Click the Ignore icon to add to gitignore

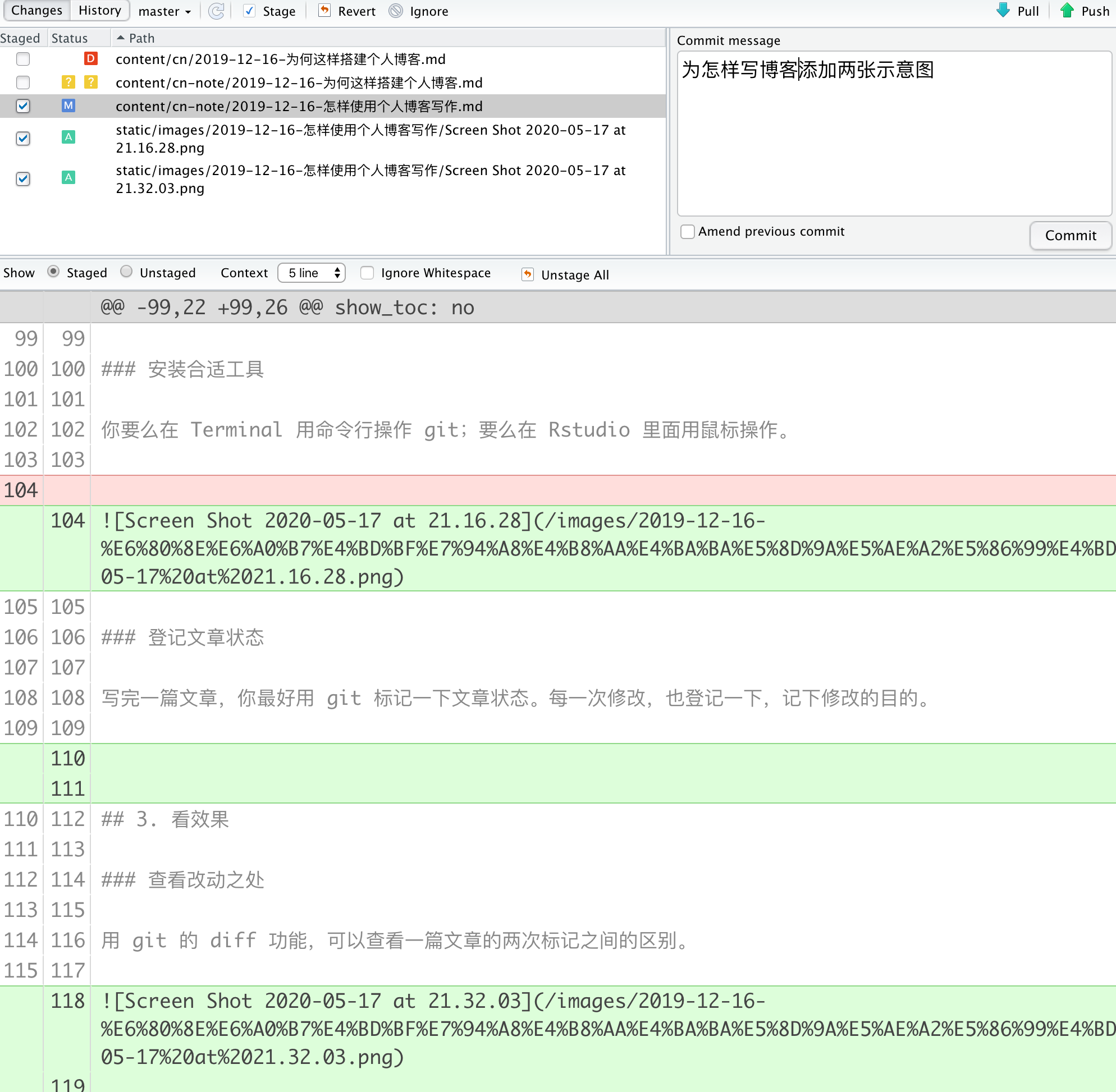point(394,12)
